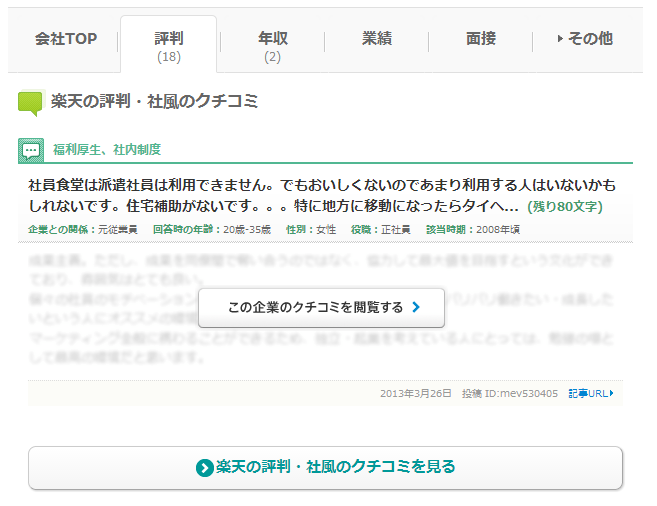Click 該当時期:2008年頃 detail
This screenshot has height=506, width=657.
click(473, 230)
